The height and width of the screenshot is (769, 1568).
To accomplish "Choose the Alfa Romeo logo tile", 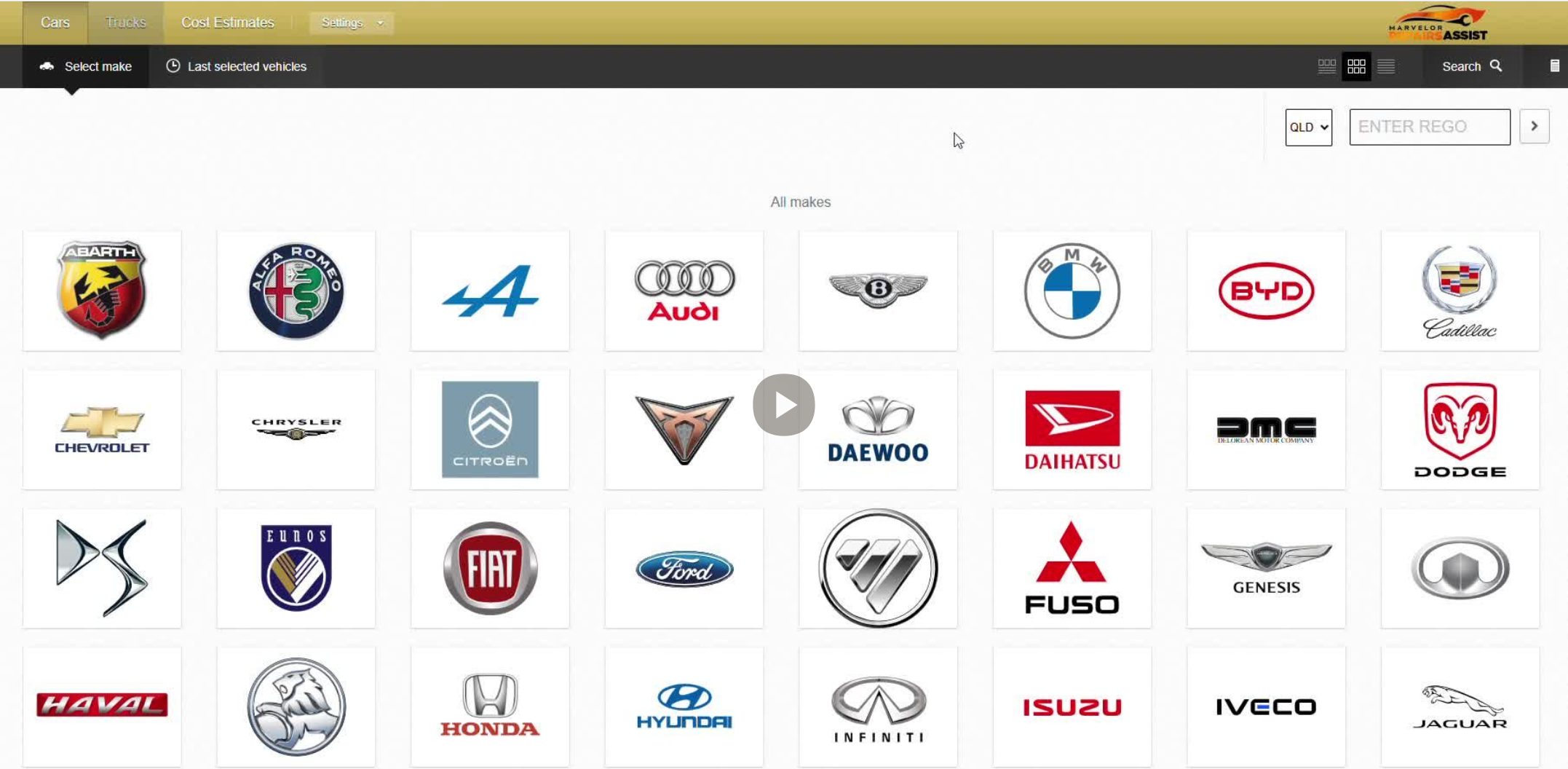I will (x=296, y=291).
